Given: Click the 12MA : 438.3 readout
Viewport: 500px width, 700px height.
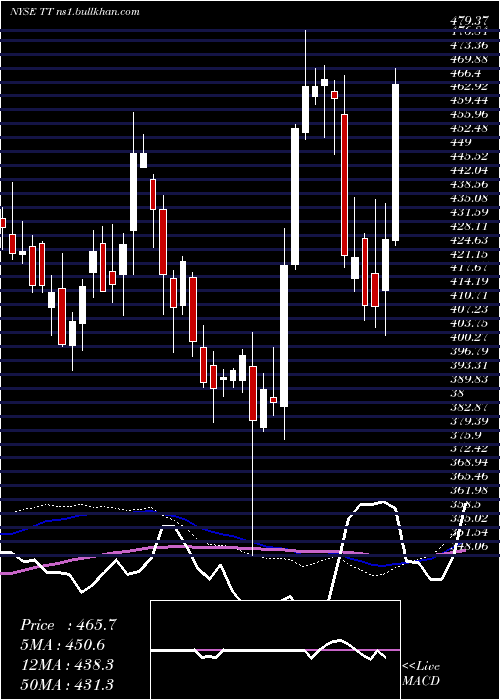Looking at the screenshot, I should pyautogui.click(x=67, y=665).
